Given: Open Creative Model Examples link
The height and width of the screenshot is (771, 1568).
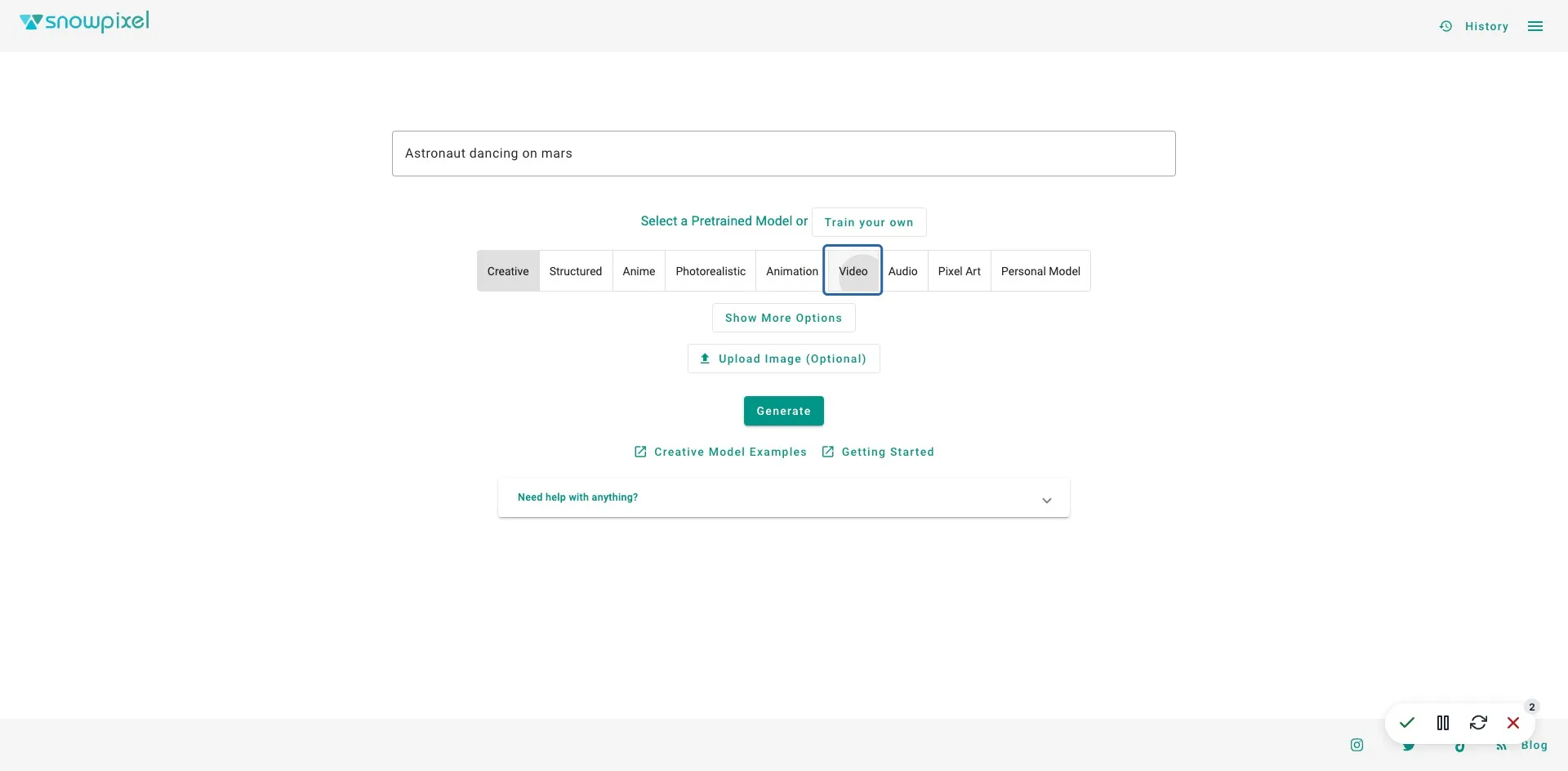Looking at the screenshot, I should [730, 452].
